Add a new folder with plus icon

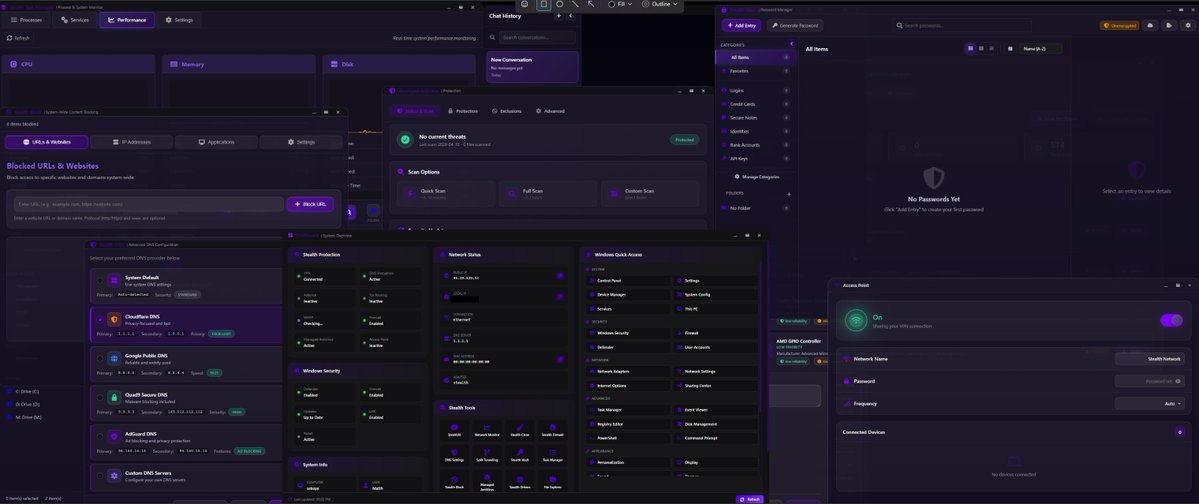789,193
